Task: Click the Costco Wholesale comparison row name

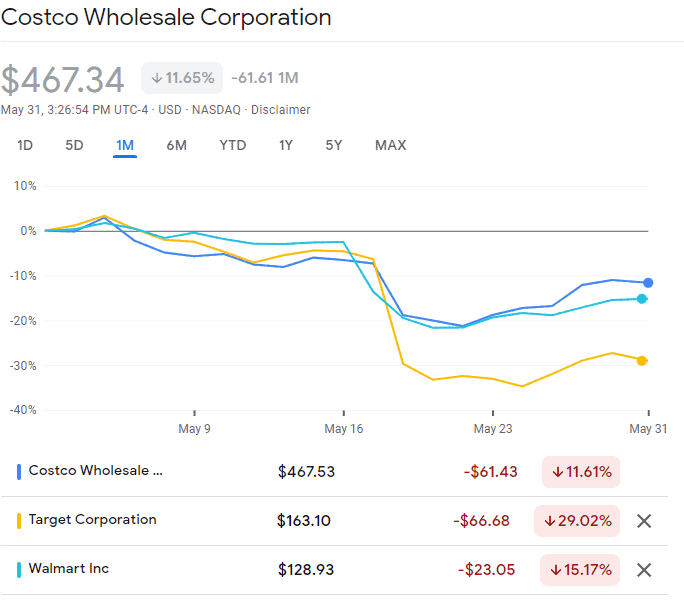Action: click(x=95, y=470)
